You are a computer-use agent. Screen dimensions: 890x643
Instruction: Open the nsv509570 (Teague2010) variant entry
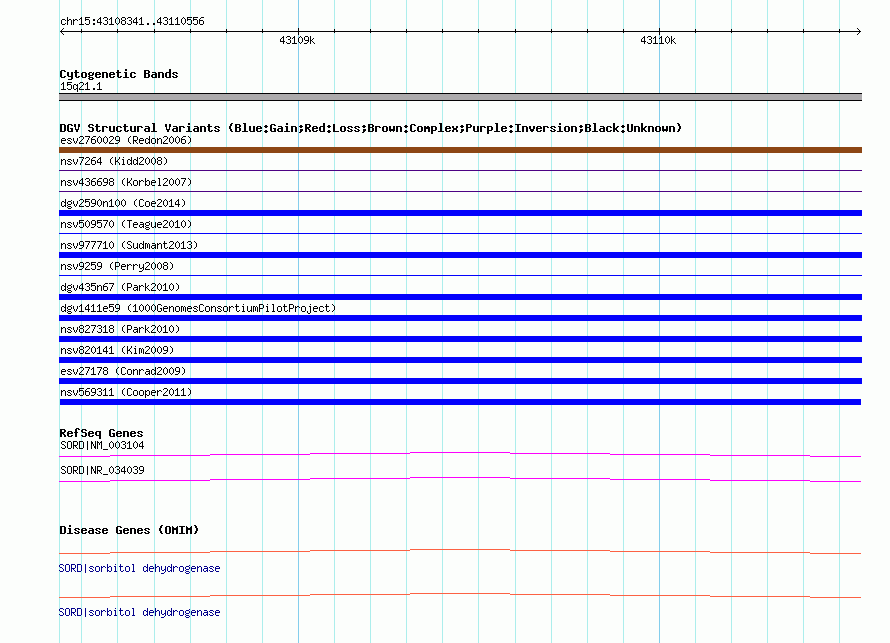(x=126, y=224)
